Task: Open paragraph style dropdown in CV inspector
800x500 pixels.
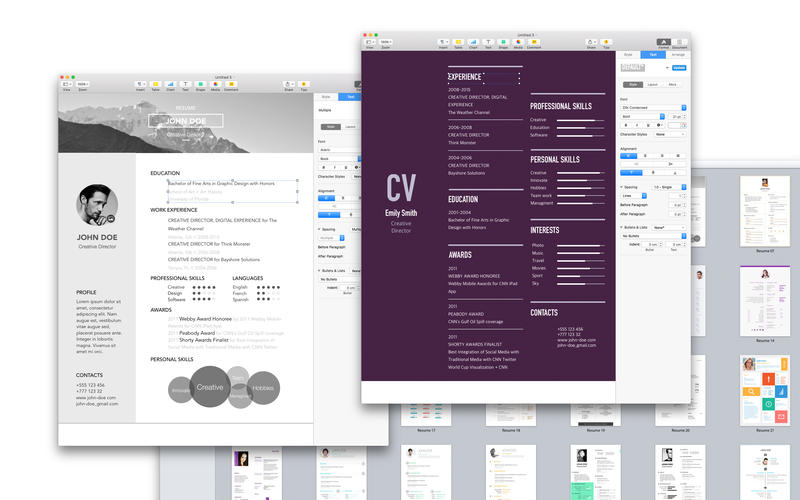Action: point(667,68)
